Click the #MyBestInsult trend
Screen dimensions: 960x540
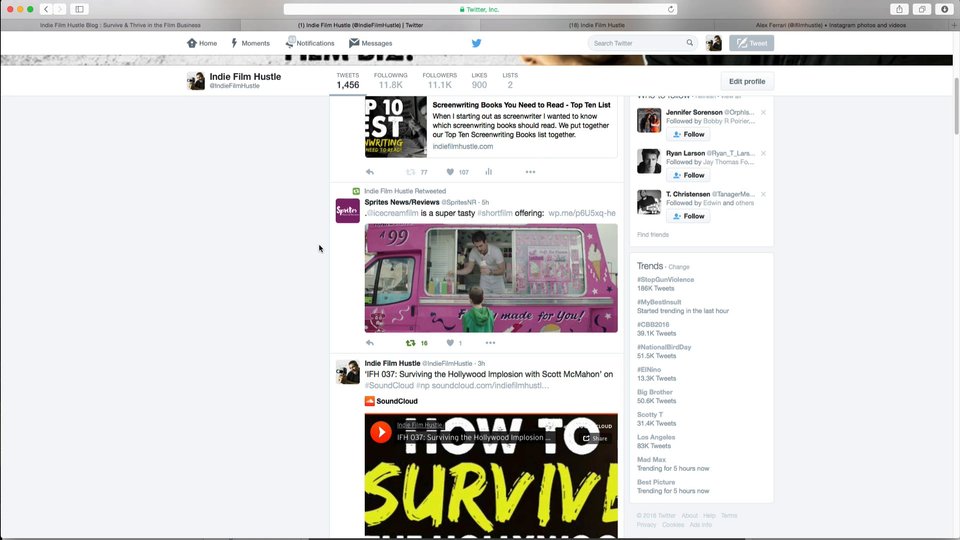[x=659, y=302]
